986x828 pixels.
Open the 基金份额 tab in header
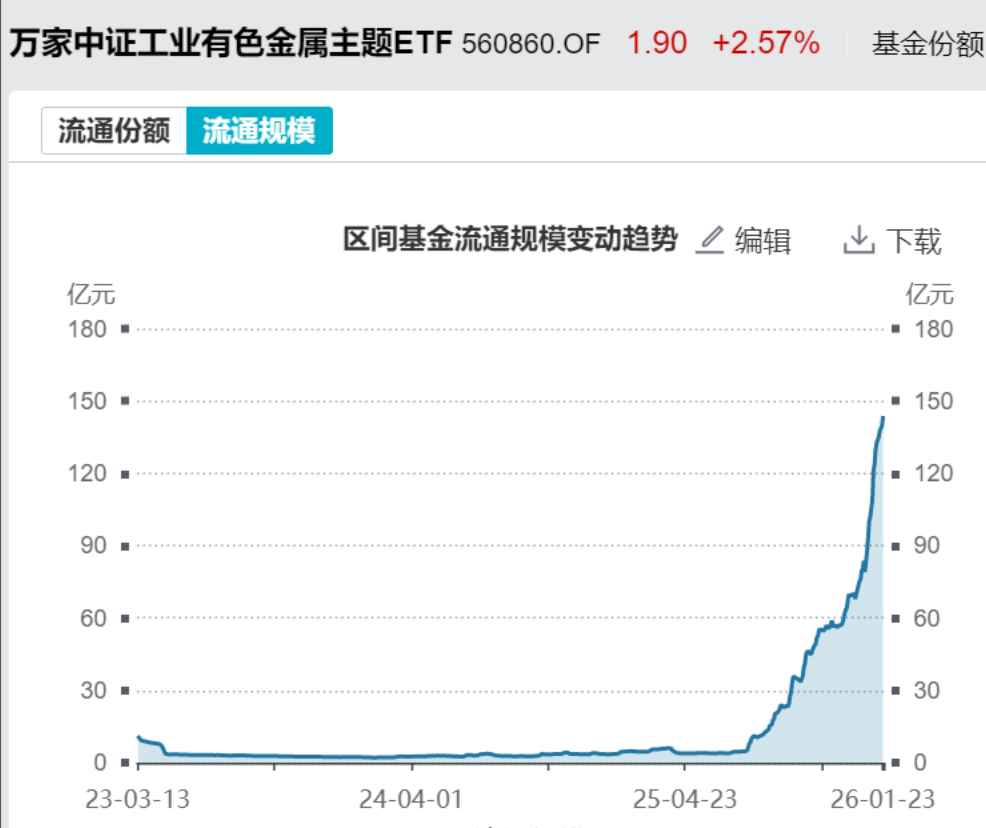click(x=927, y=44)
